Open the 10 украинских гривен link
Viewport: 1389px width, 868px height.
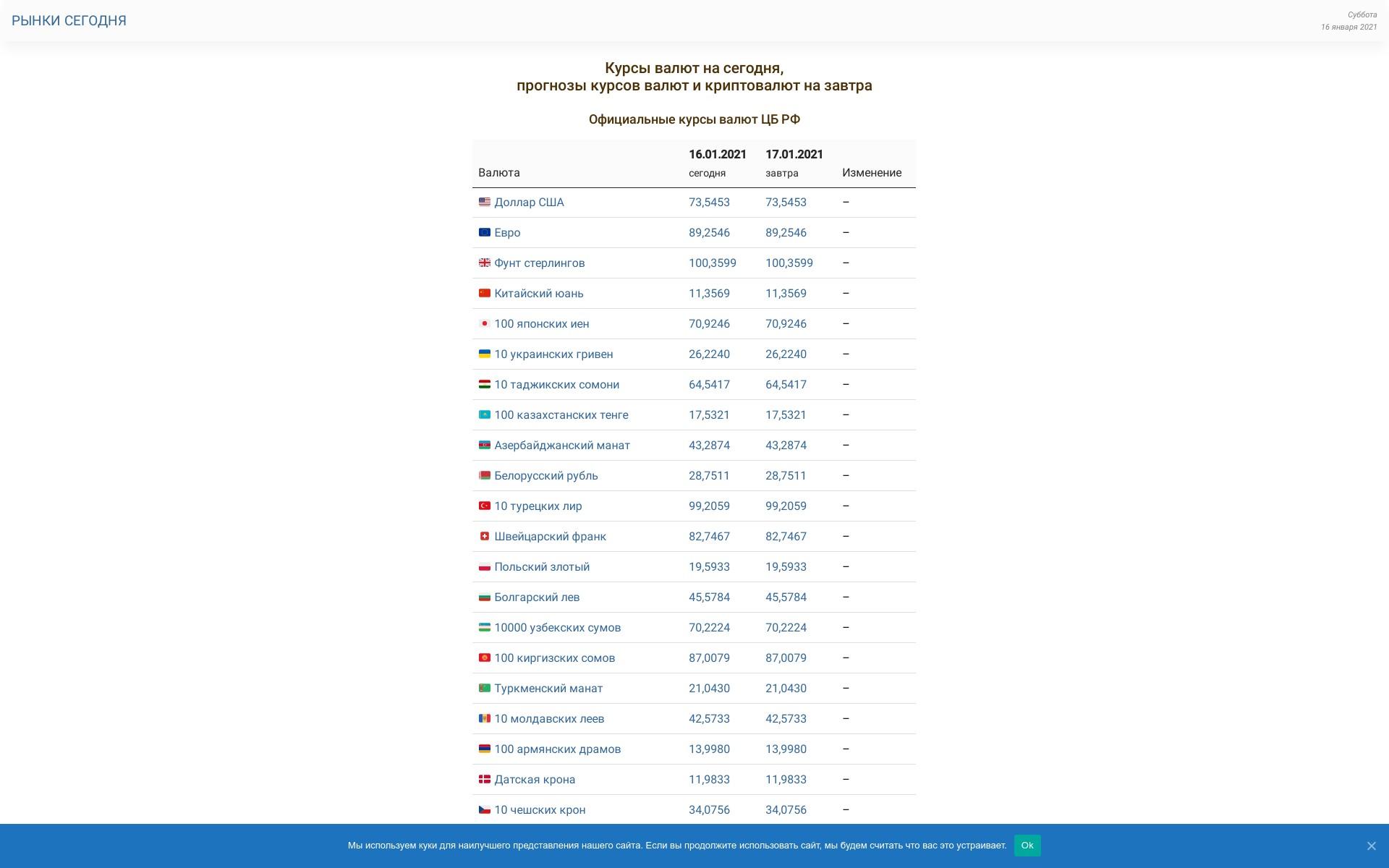click(x=553, y=354)
